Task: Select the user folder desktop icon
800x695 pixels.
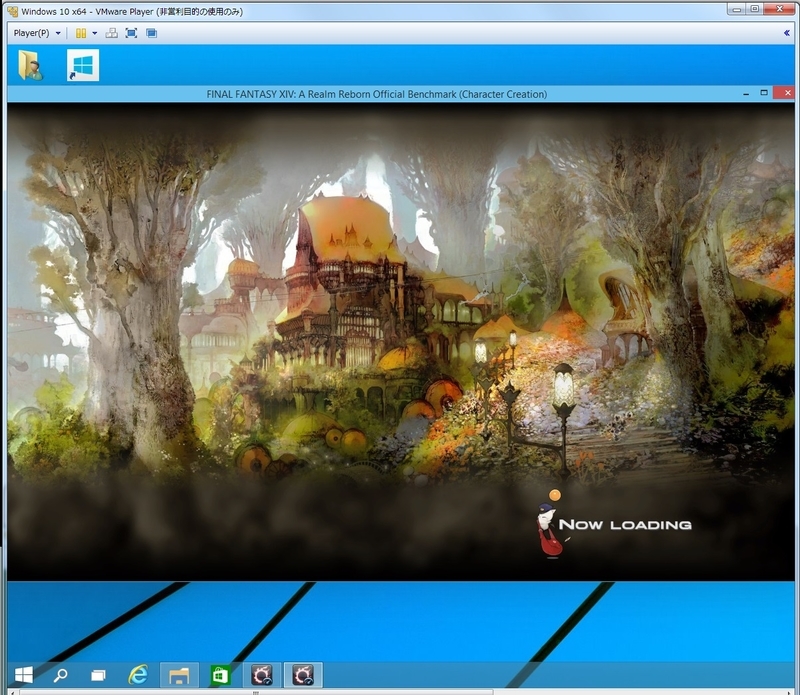Action: tap(30, 65)
